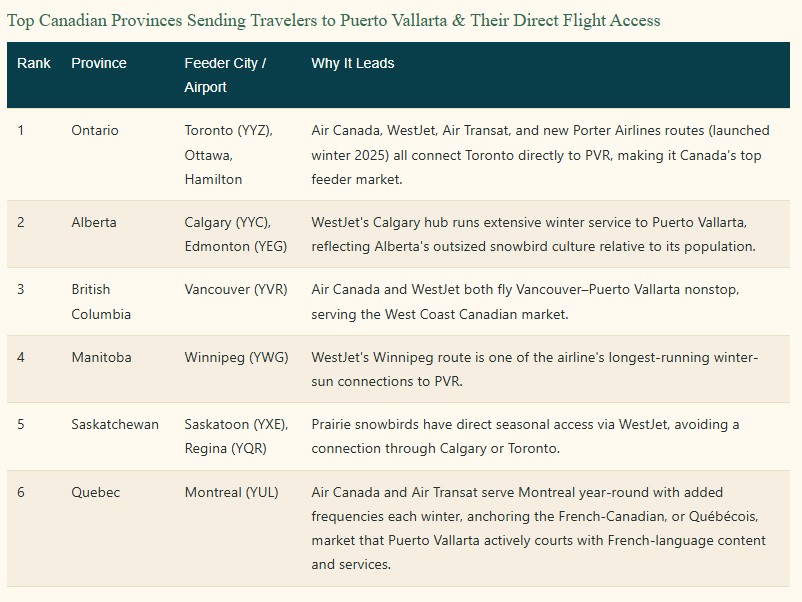The image size is (802, 602).
Task: Select the Province column header
Action: pos(99,63)
